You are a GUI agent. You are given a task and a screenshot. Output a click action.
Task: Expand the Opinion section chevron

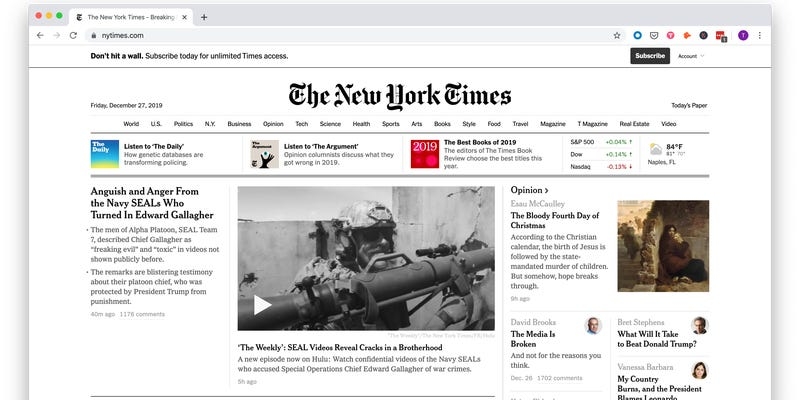[x=546, y=190]
